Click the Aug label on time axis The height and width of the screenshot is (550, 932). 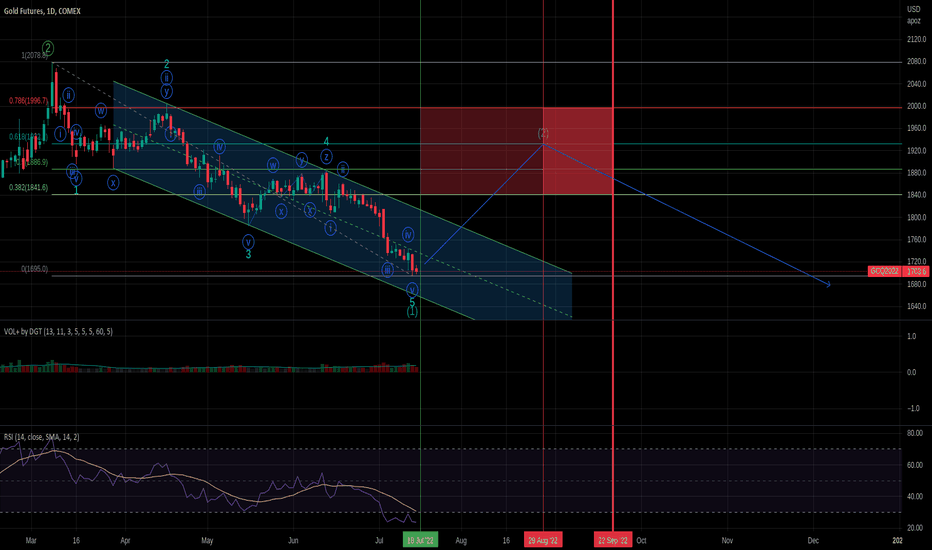tap(461, 540)
